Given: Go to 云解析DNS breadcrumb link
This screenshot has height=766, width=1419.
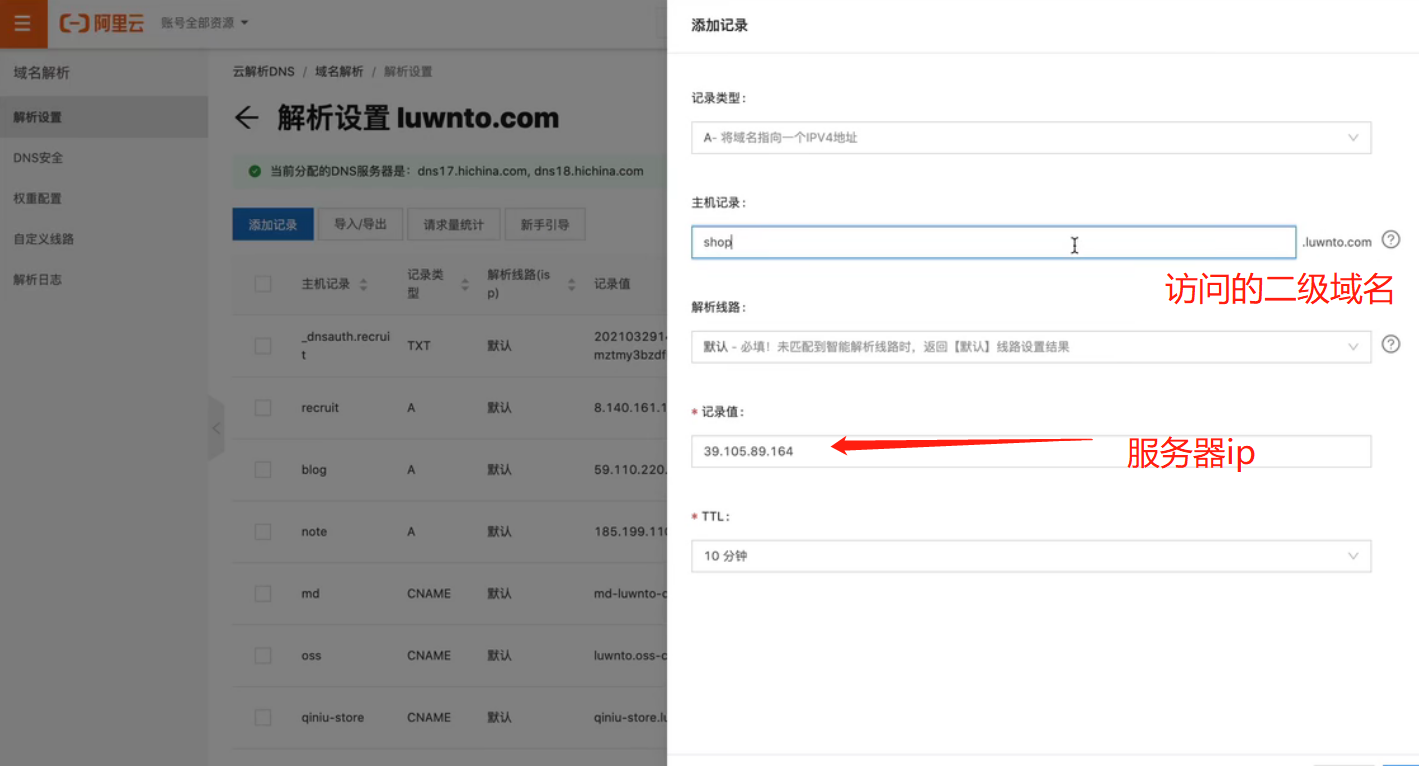Looking at the screenshot, I should coord(264,72).
